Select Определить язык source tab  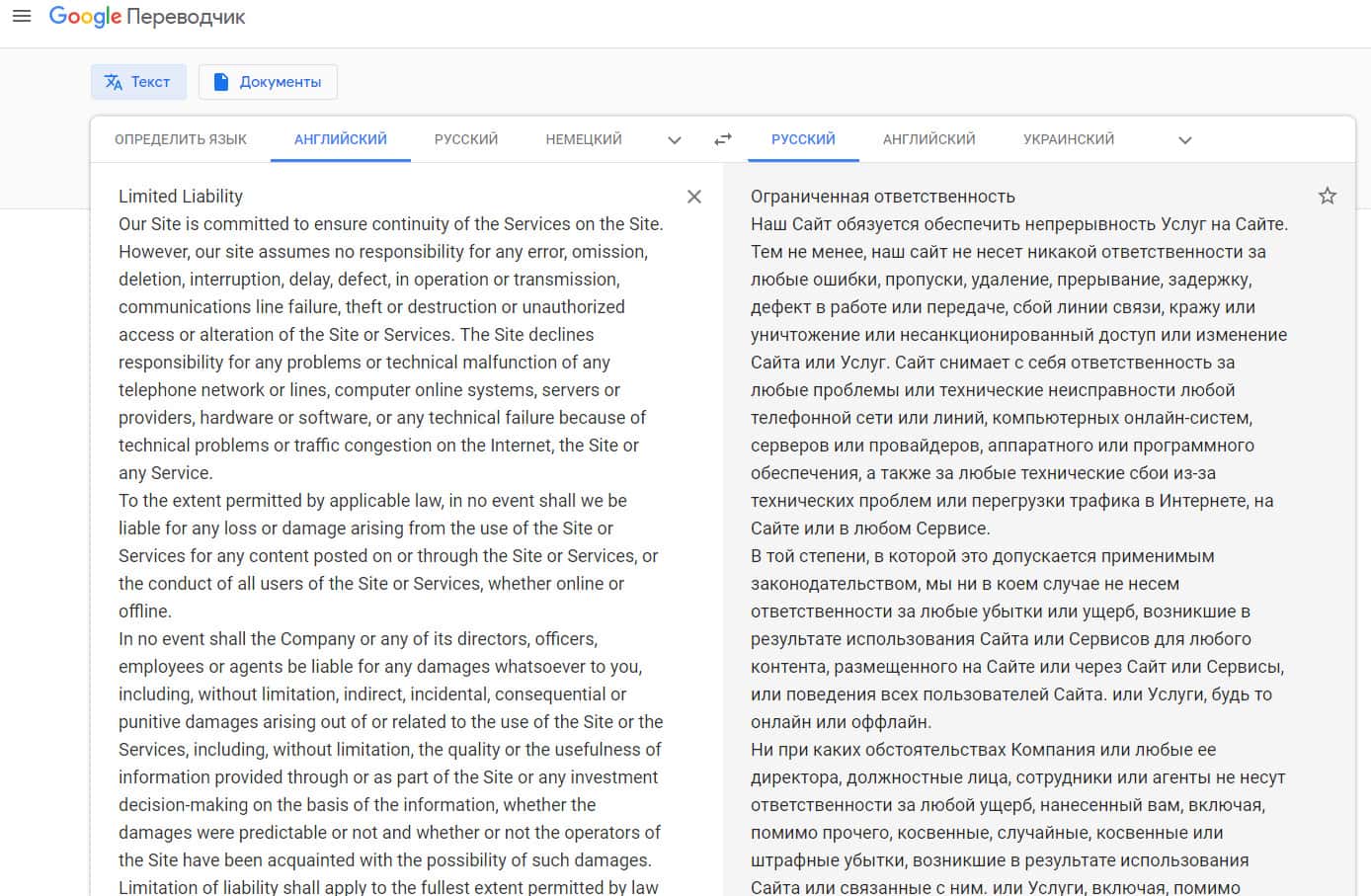click(x=181, y=139)
